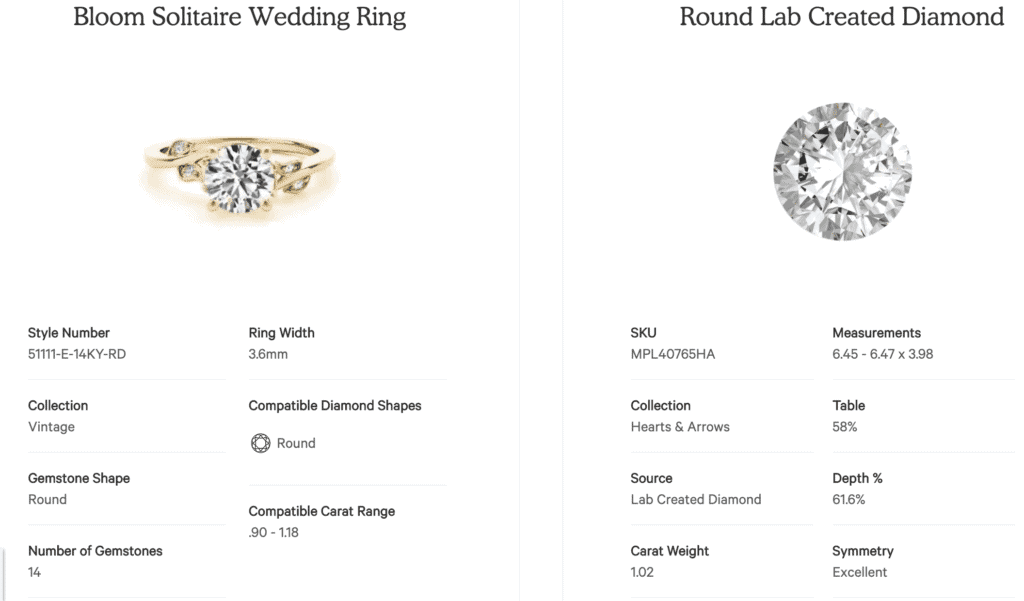The height and width of the screenshot is (601, 1024).
Task: Click the Bloom Solitaire Wedding Ring title
Action: [x=239, y=17]
